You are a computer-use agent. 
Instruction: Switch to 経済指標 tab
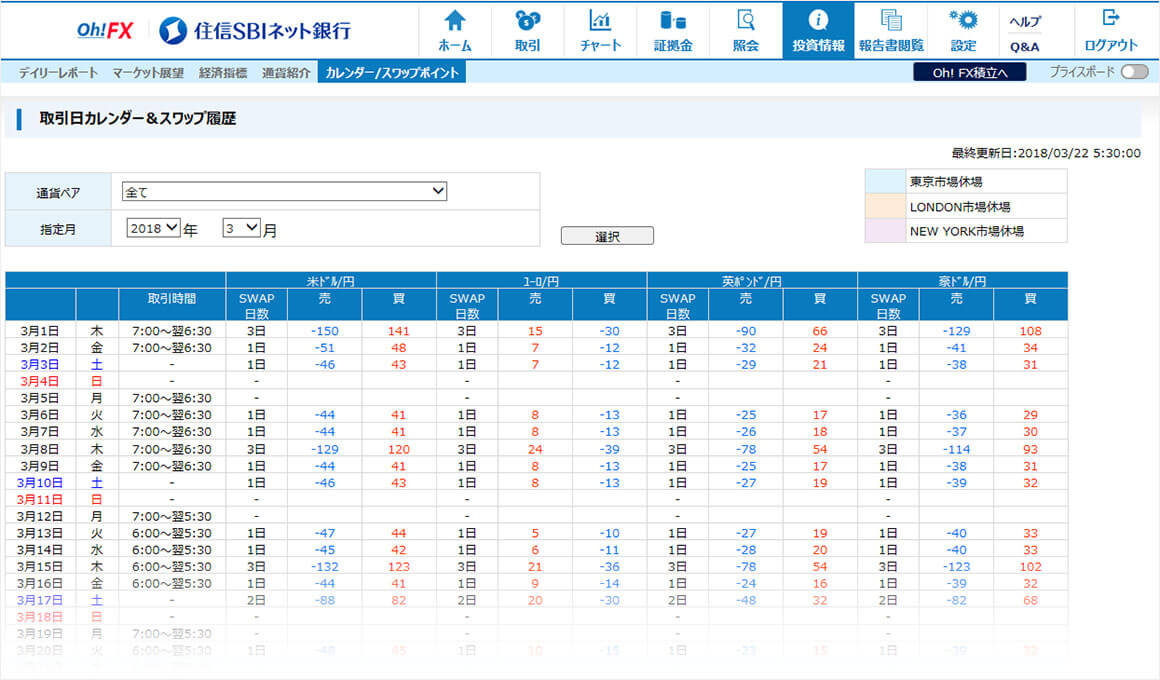click(223, 73)
